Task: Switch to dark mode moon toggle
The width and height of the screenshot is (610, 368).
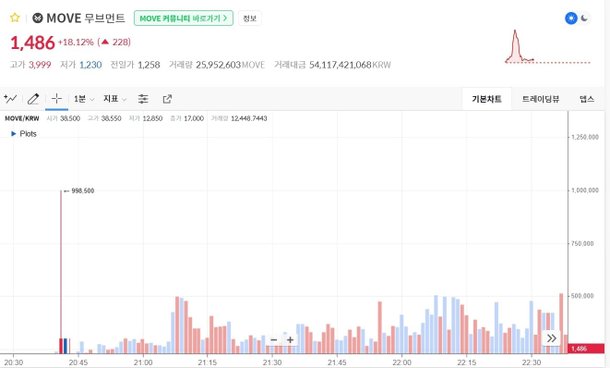Action: tap(585, 18)
